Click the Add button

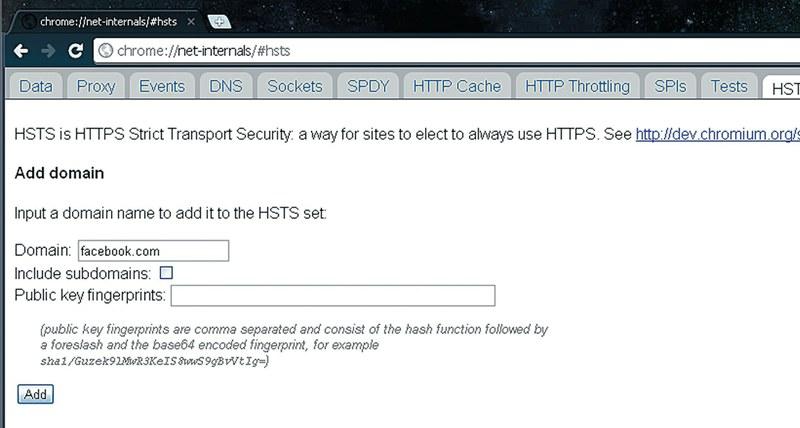pos(35,395)
